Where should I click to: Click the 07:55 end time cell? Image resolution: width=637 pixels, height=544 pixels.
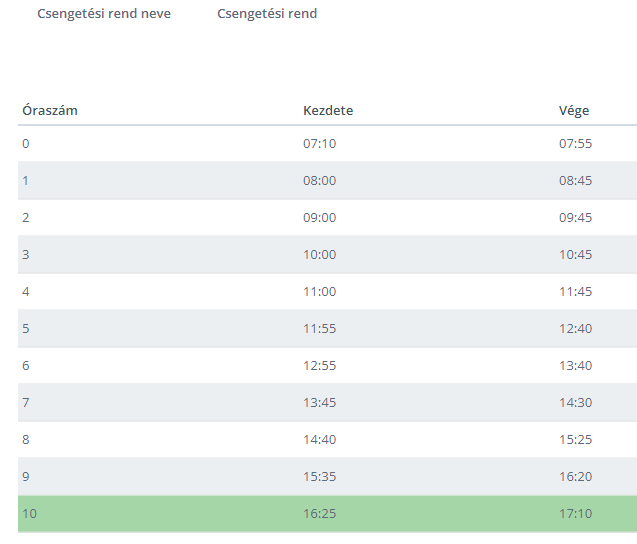(576, 143)
